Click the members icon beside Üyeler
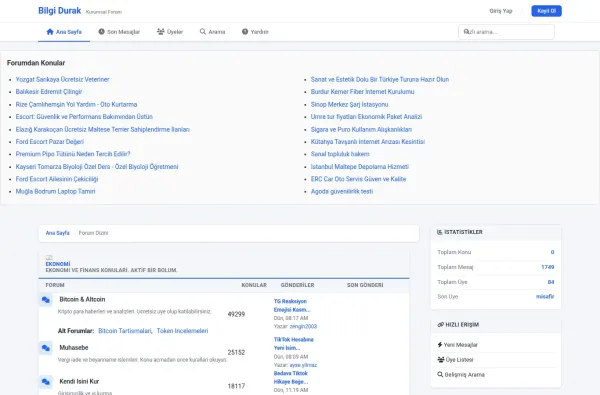Screen dimensions: 600x395 pos(160,32)
